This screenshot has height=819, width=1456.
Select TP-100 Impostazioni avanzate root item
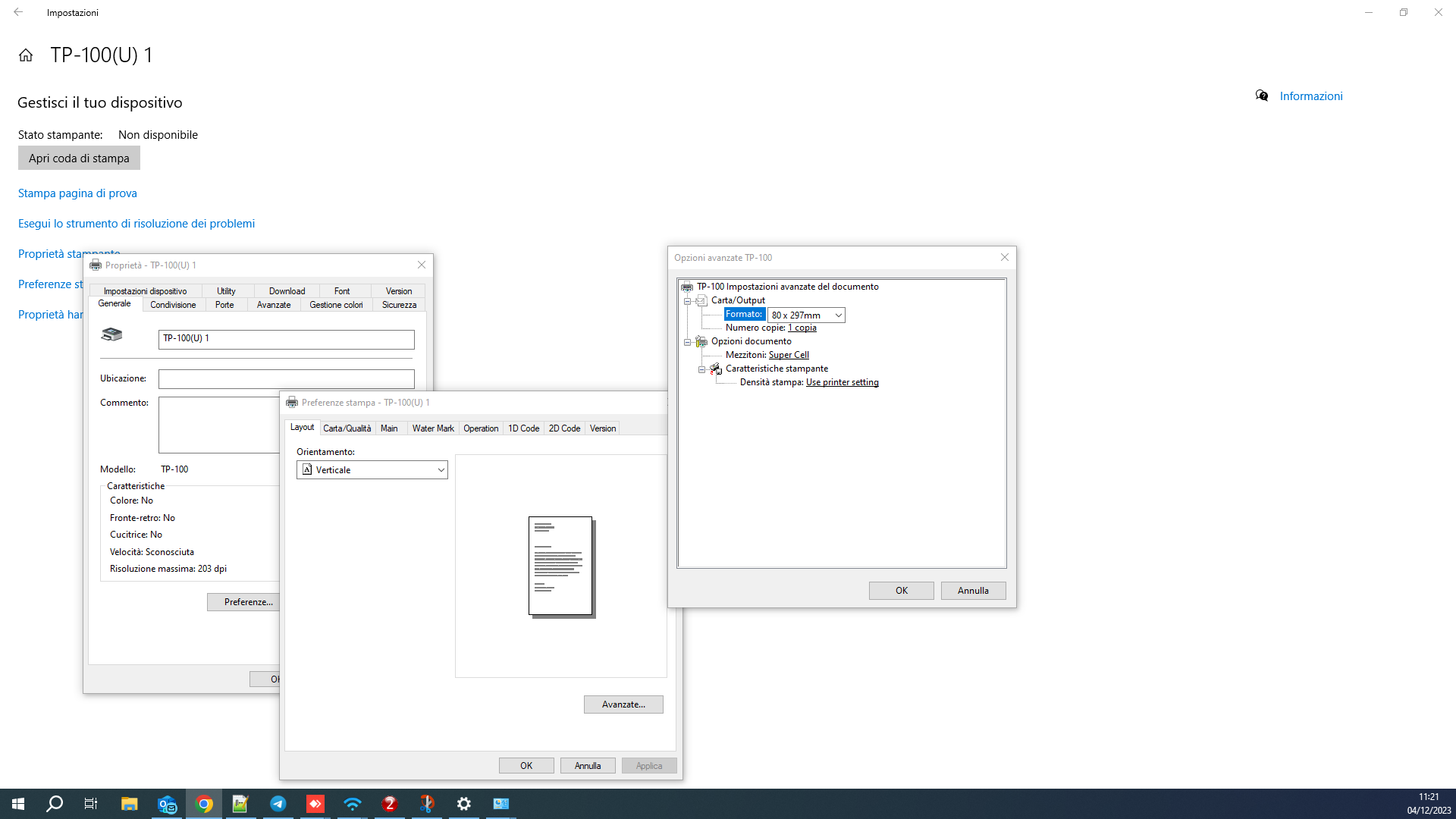(787, 287)
